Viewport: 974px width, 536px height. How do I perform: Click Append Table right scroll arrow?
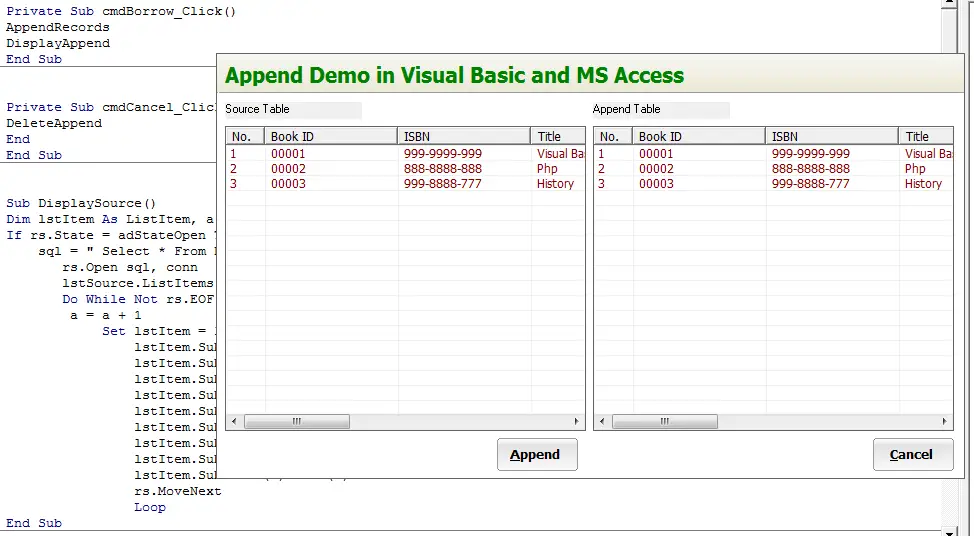(x=944, y=421)
